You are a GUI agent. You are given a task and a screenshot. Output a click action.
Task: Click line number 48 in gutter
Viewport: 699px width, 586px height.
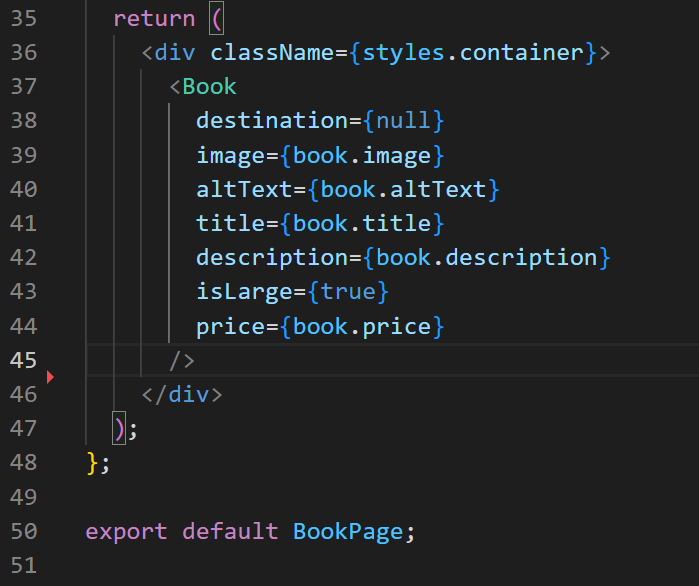(x=24, y=463)
